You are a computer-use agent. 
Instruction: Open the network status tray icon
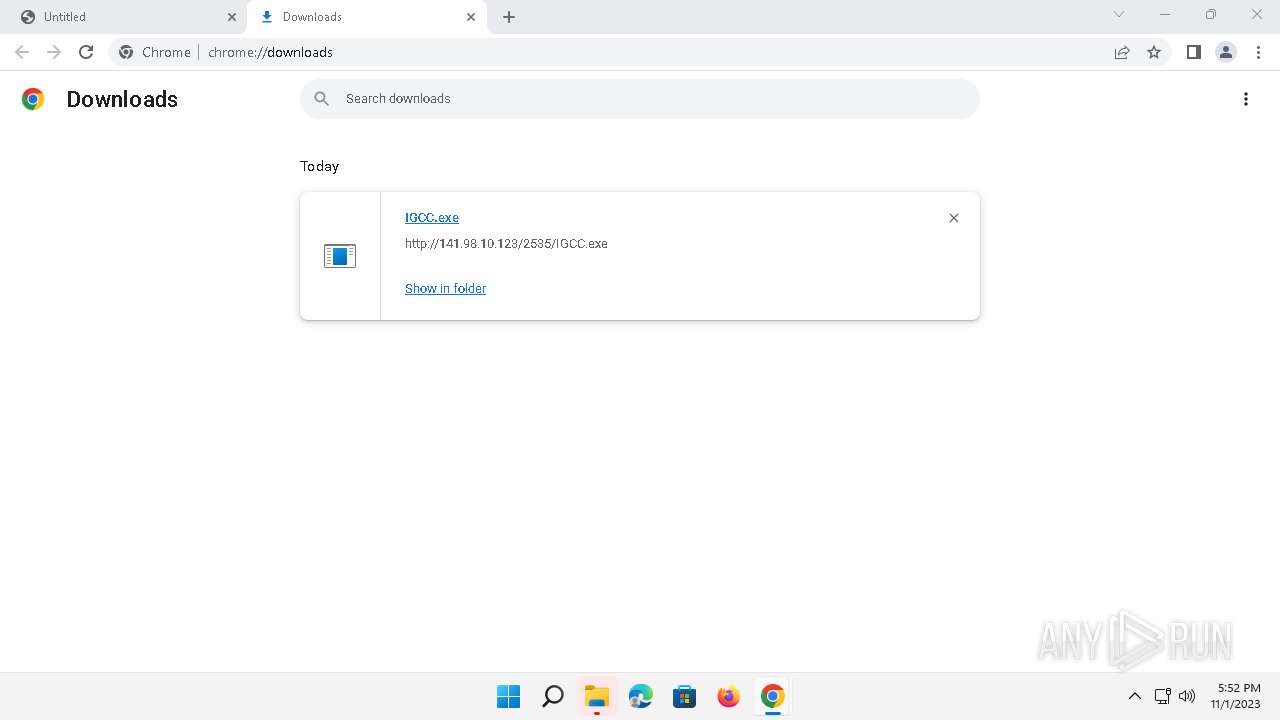(x=1162, y=696)
